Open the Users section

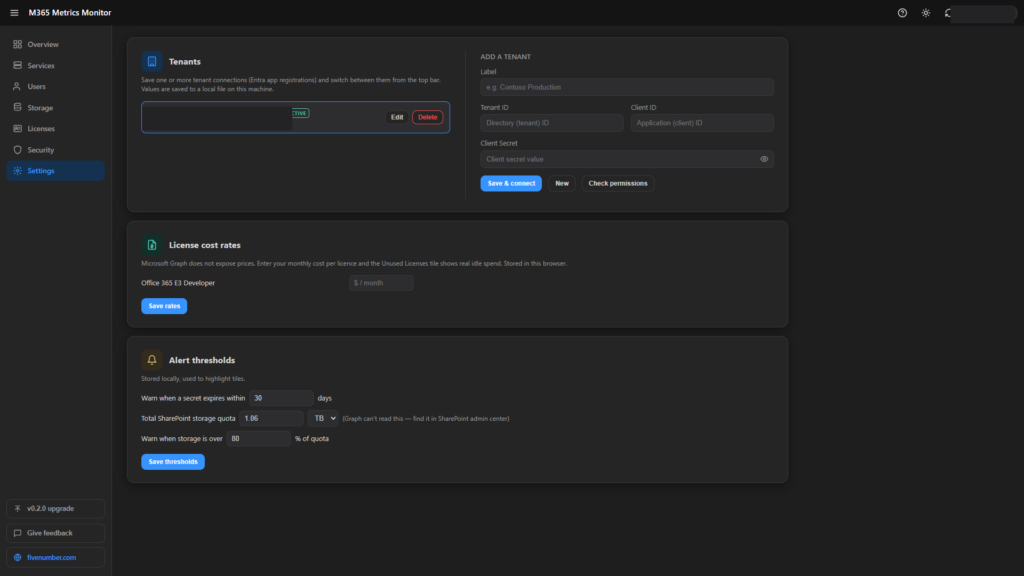(x=56, y=86)
